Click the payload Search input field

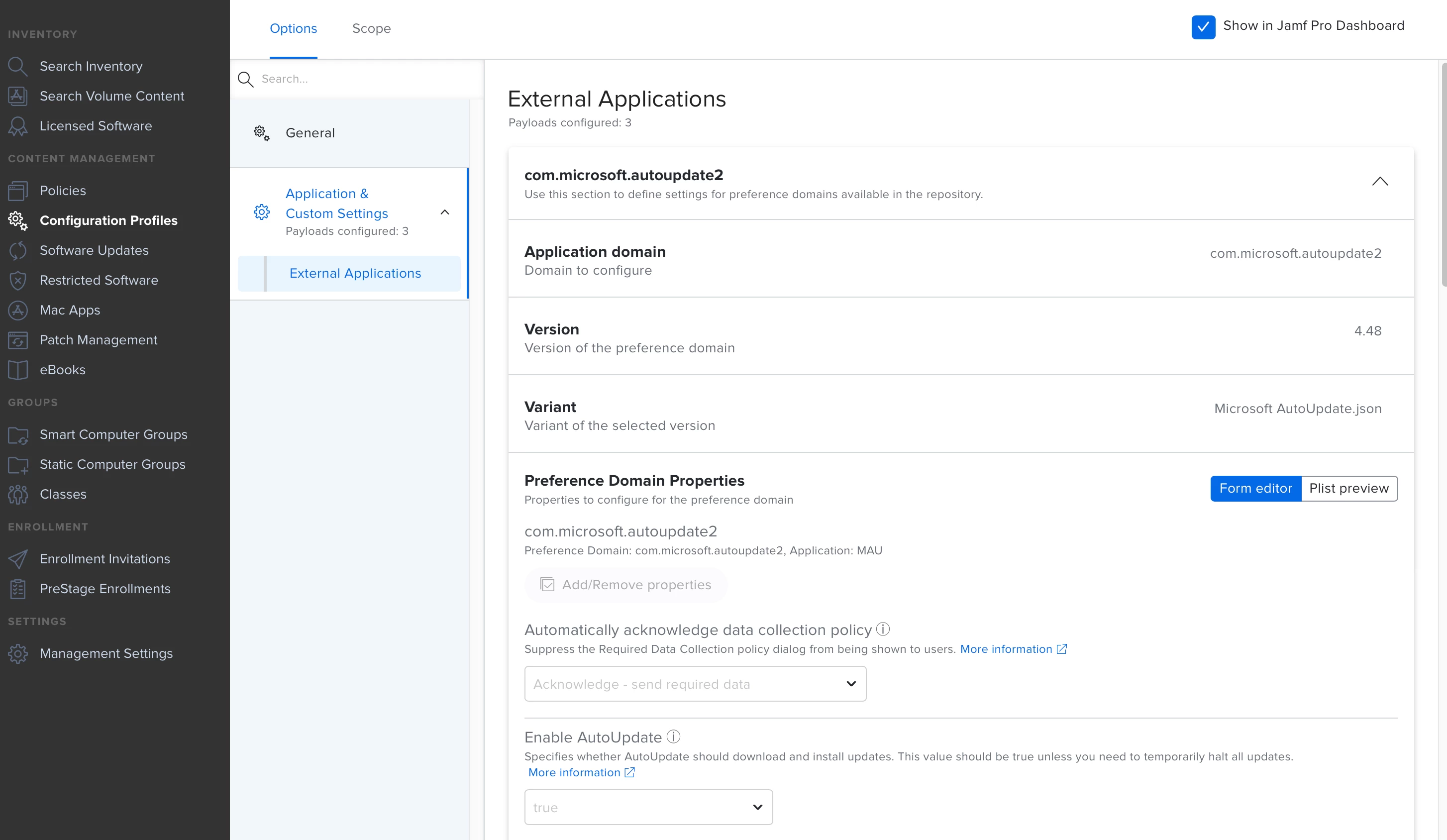pos(368,79)
